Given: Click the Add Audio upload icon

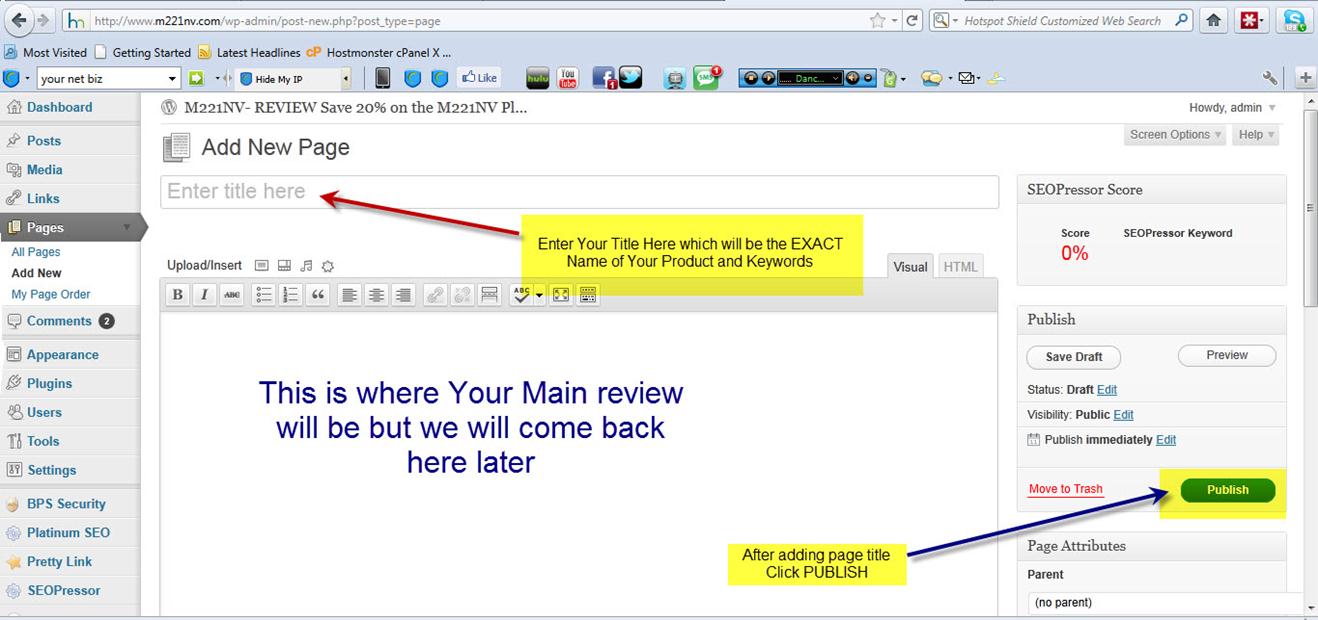Looking at the screenshot, I should [x=306, y=266].
